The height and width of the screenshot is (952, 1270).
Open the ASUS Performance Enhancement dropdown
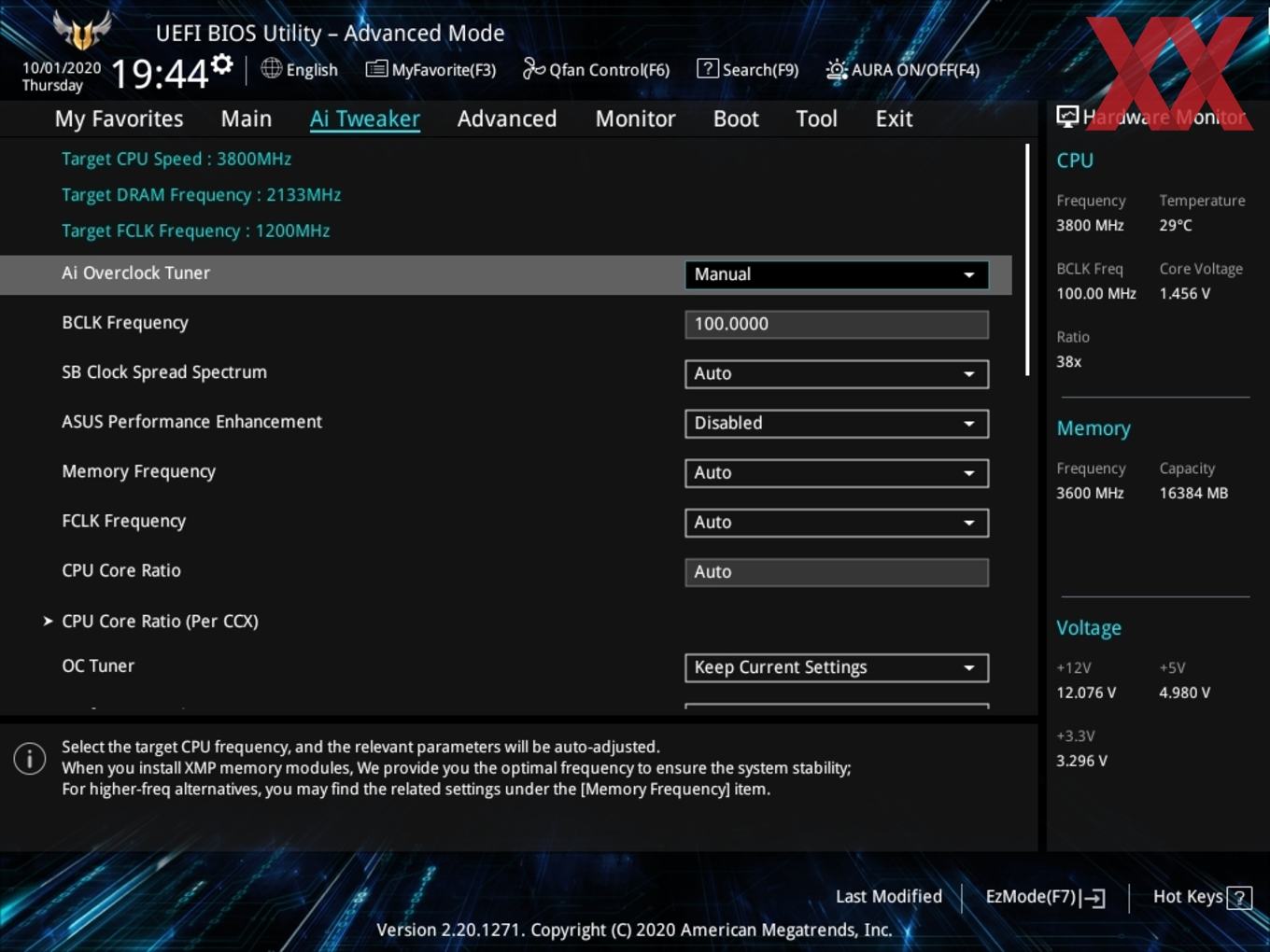(837, 423)
